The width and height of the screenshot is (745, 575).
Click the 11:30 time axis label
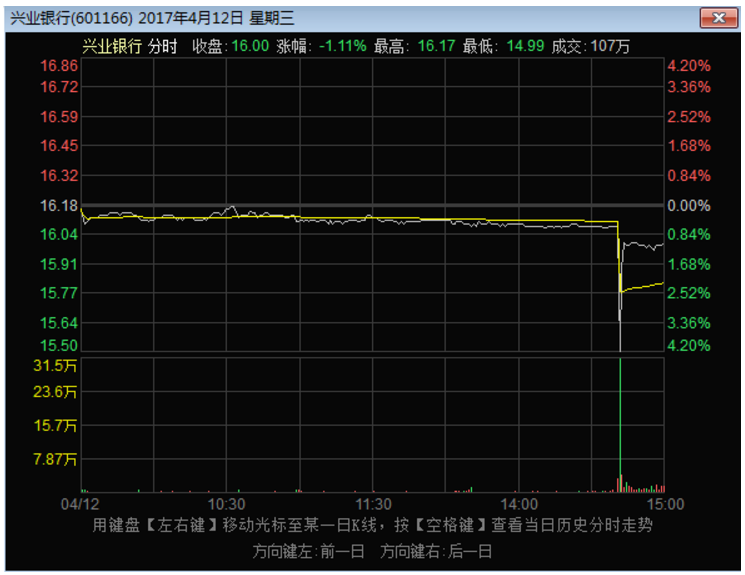(373, 504)
